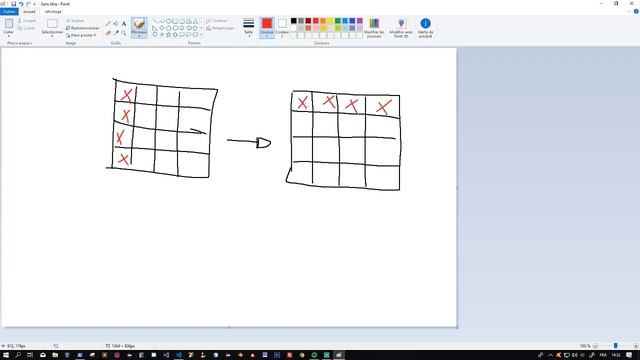Image resolution: width=640 pixels, height=360 pixels.
Task: Open the quick access toolbar customize arrow
Action: click(34, 4)
